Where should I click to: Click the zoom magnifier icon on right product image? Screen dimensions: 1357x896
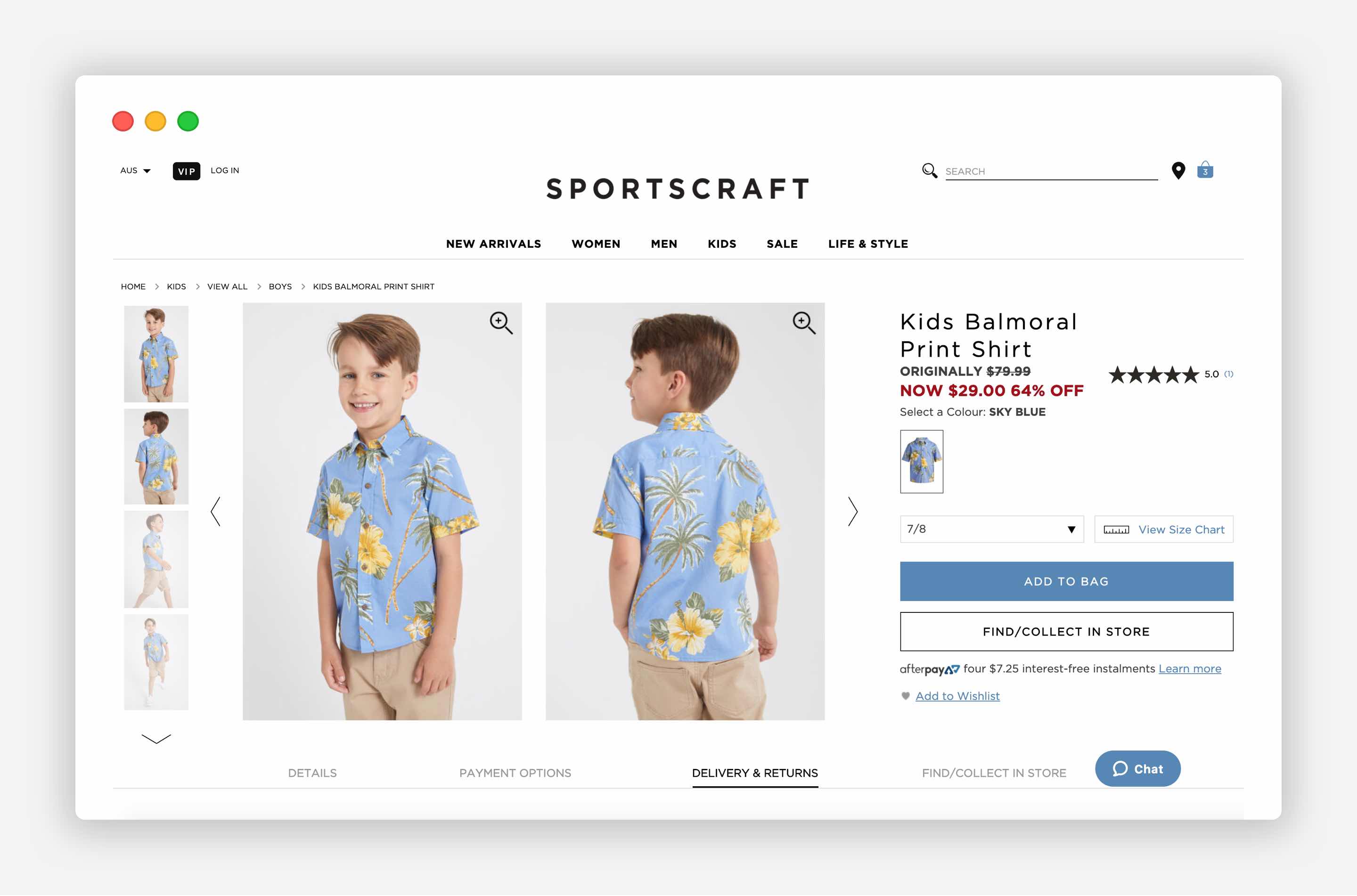804,322
